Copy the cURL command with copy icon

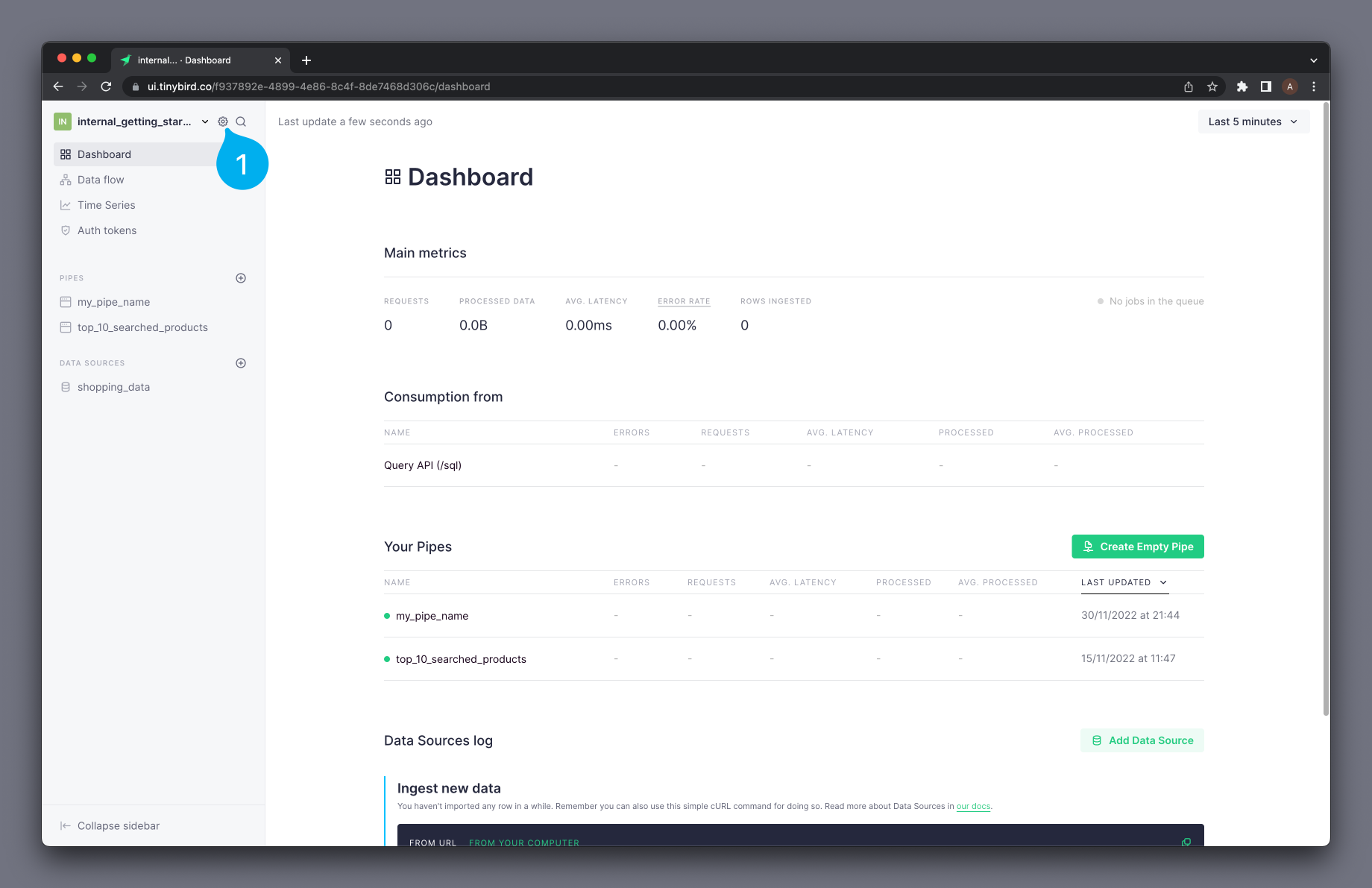1186,842
